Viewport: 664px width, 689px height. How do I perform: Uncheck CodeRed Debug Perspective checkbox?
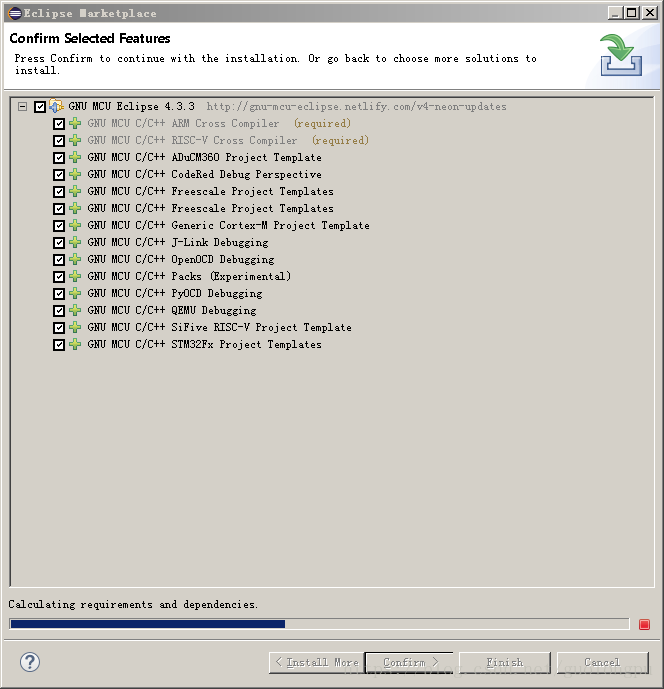click(x=59, y=175)
